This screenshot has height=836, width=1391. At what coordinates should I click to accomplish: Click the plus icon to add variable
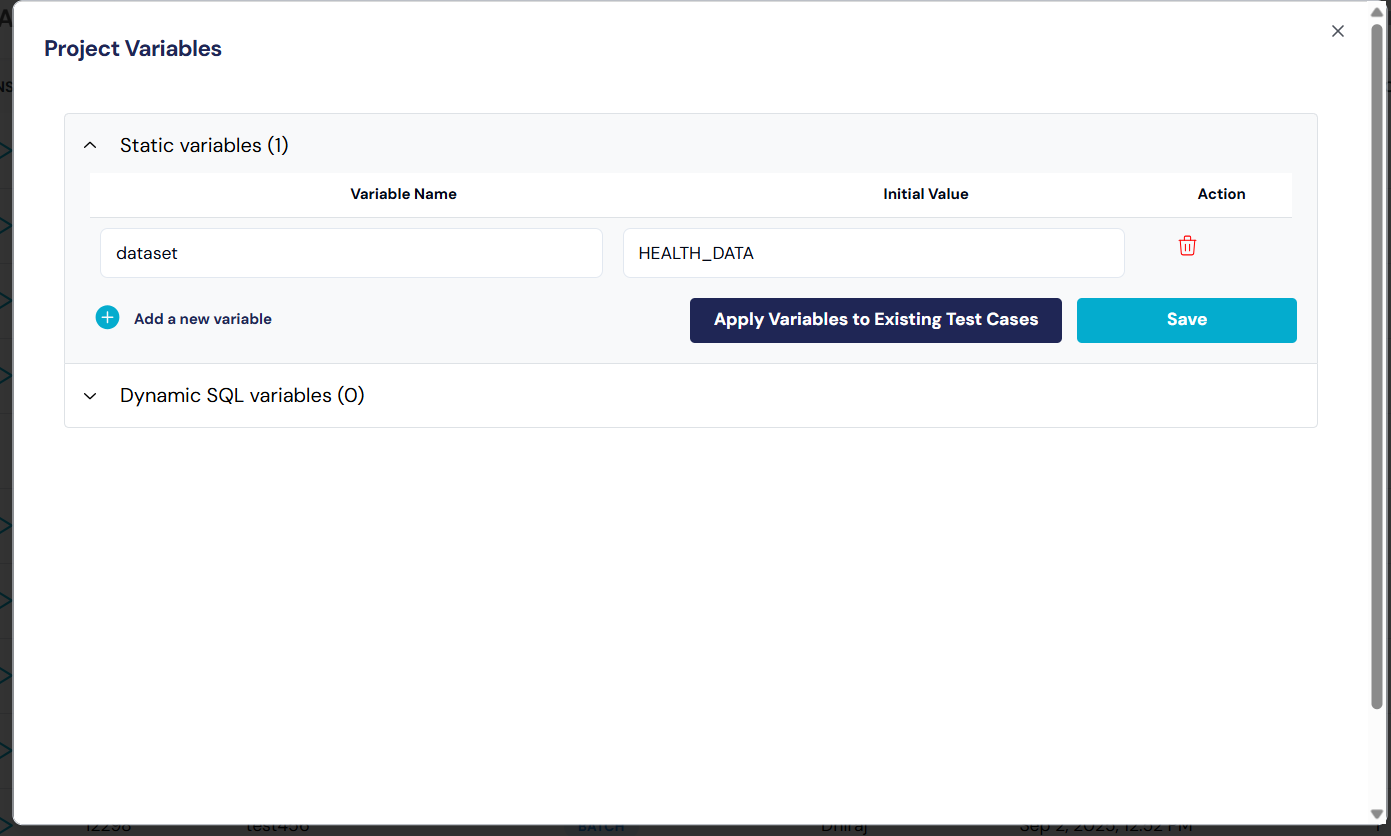pyautogui.click(x=107, y=318)
